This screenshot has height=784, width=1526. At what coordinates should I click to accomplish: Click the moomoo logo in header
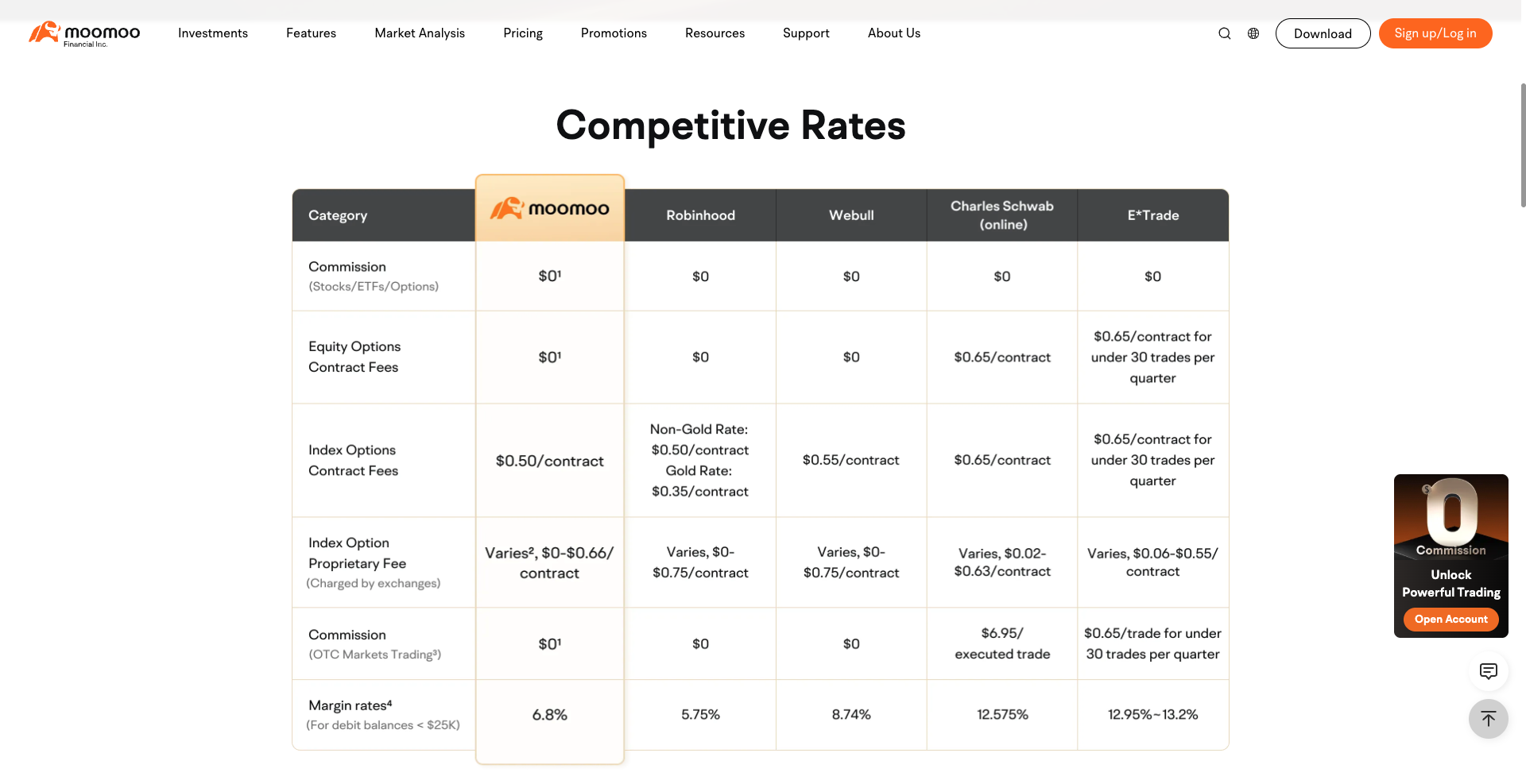(84, 33)
